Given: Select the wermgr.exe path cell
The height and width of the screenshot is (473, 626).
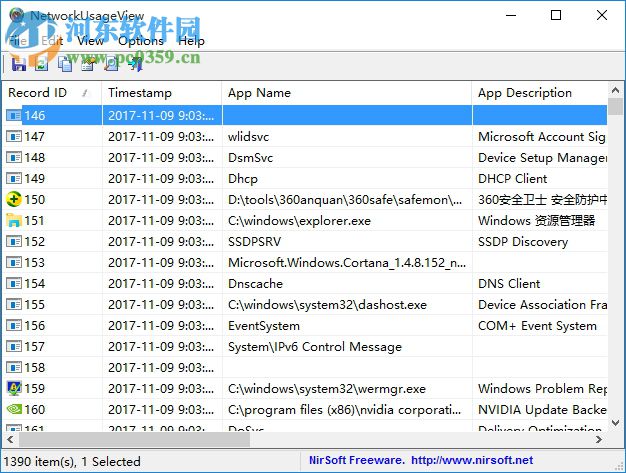Looking at the screenshot, I should [x=347, y=388].
